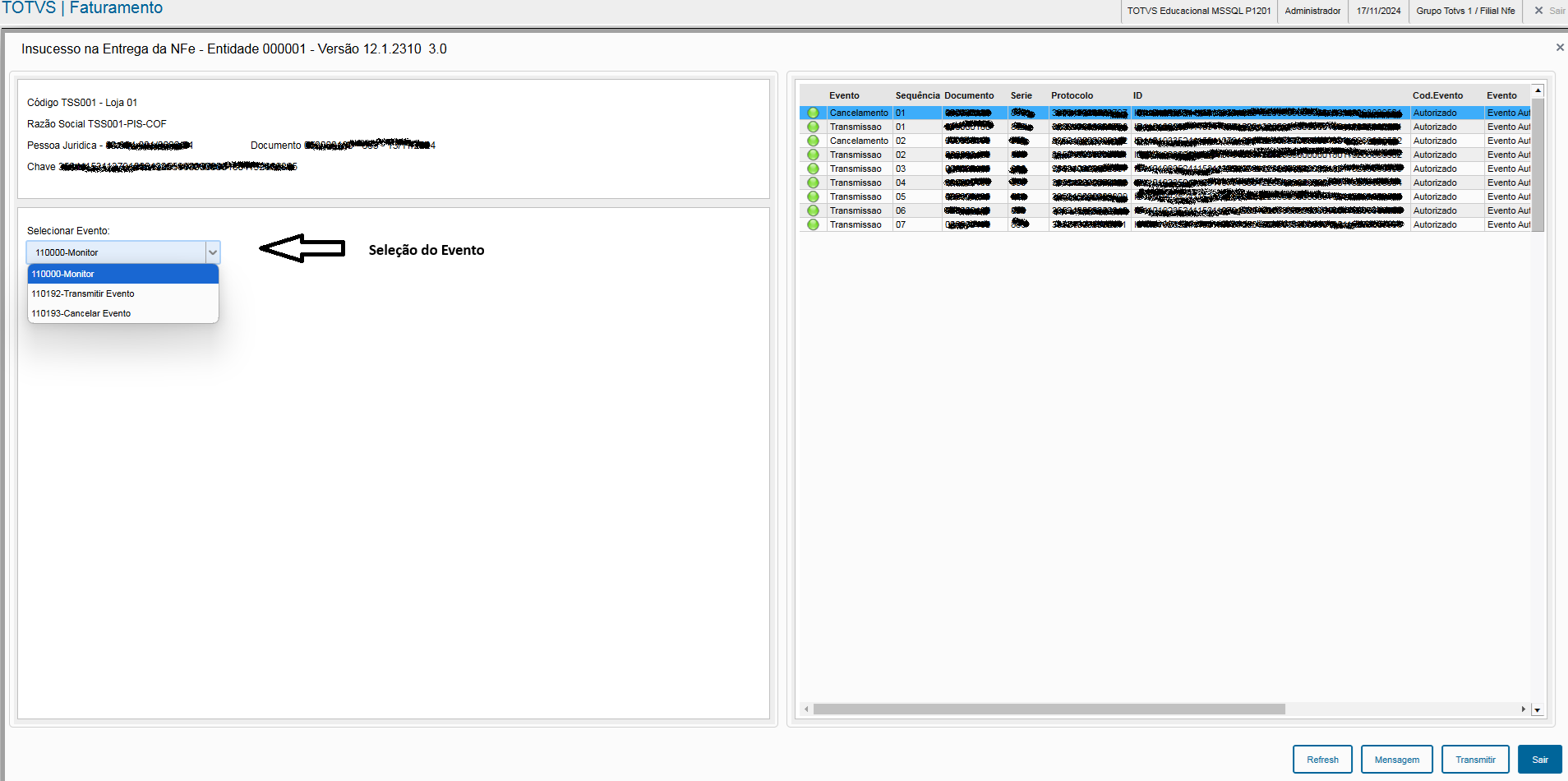Screen dimensions: 1568x781
Task: Choose 110193-Cancelar Evento option
Action: click(123, 313)
